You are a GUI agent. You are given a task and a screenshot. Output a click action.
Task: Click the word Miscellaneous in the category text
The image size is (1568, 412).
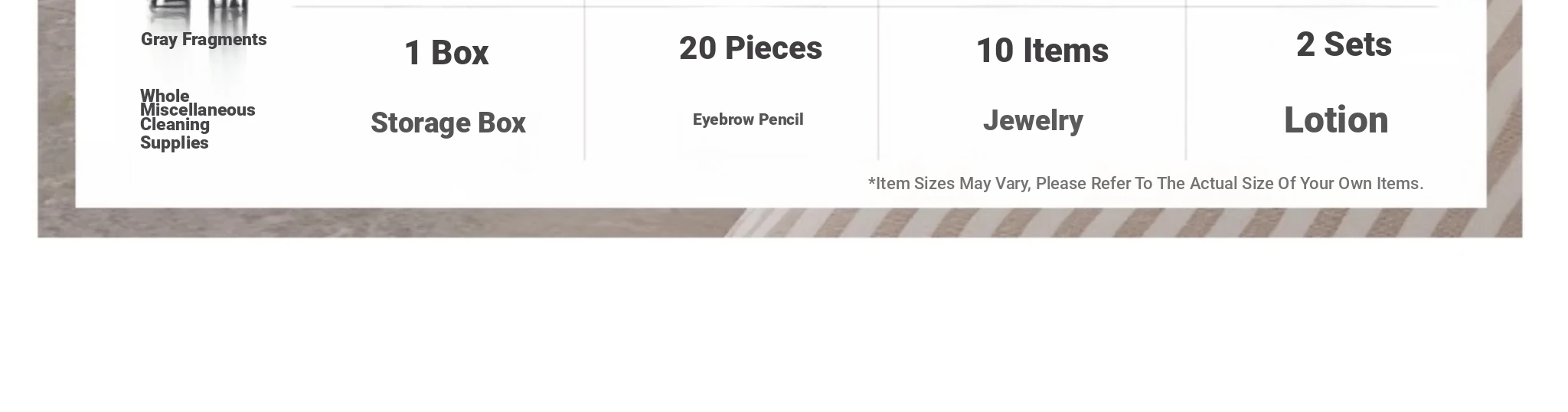(198, 110)
